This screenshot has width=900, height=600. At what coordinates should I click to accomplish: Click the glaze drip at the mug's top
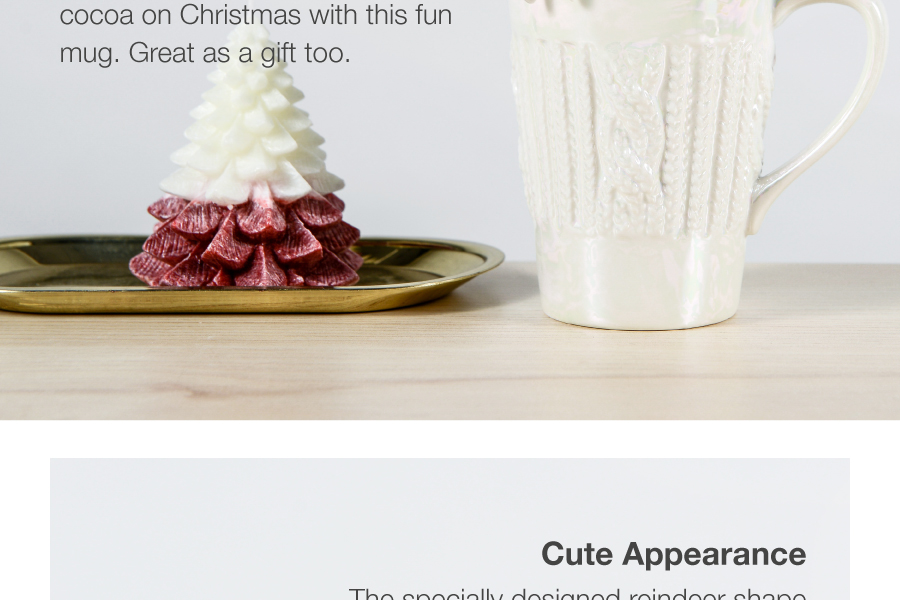click(637, 17)
